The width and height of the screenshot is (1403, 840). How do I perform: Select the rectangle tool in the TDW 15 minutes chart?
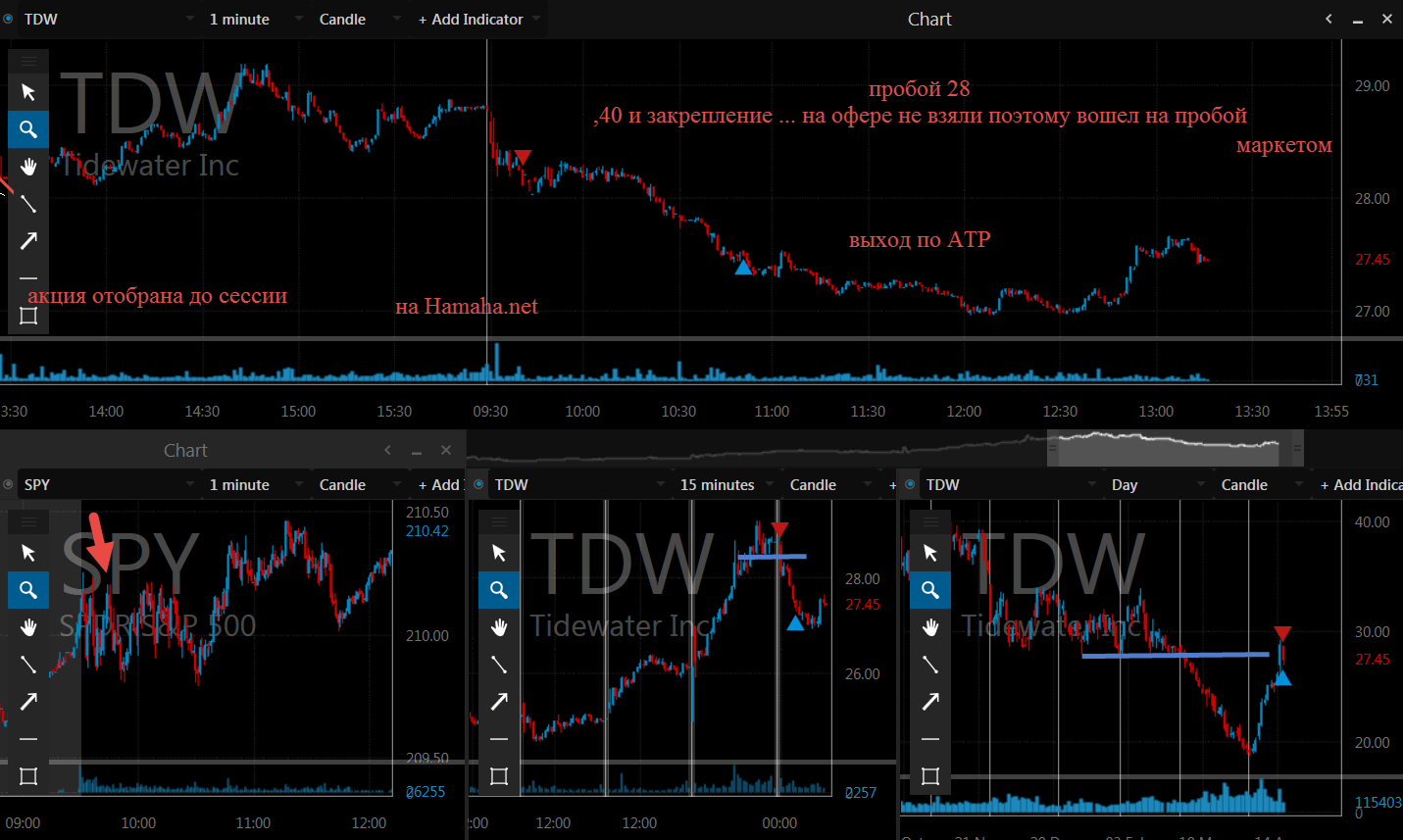(x=499, y=776)
